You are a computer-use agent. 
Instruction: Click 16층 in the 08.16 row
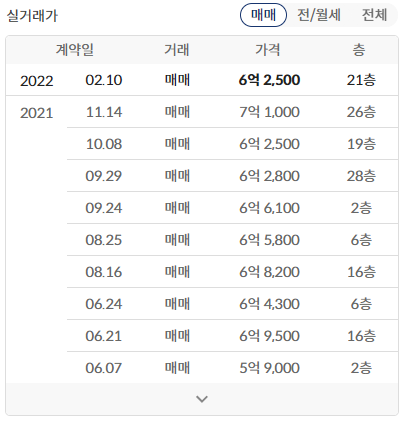click(x=361, y=272)
